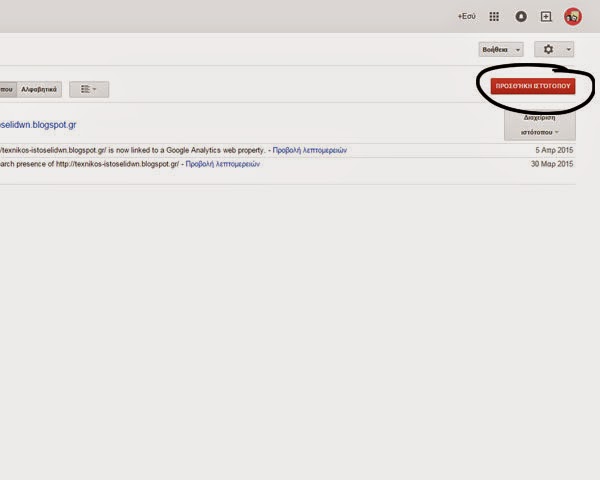Select the search presence message text
The height and width of the screenshot is (480, 600).
click(x=90, y=164)
